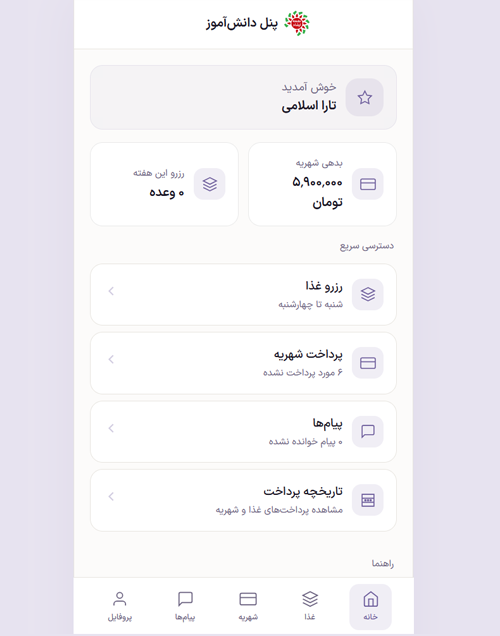This screenshot has height=636, width=500.
Task: Click the credit card icon beside tuition debt
Action: (368, 184)
